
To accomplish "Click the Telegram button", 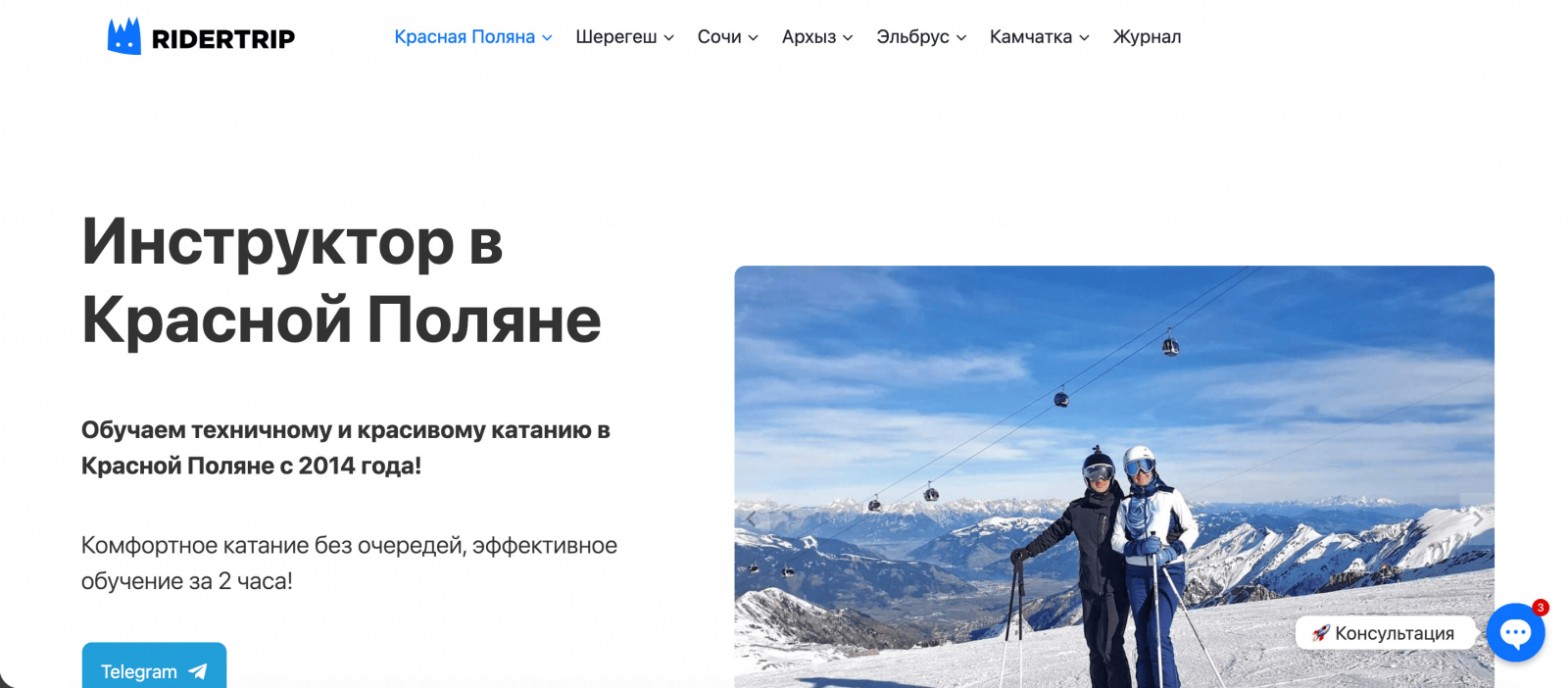I will [x=154, y=666].
